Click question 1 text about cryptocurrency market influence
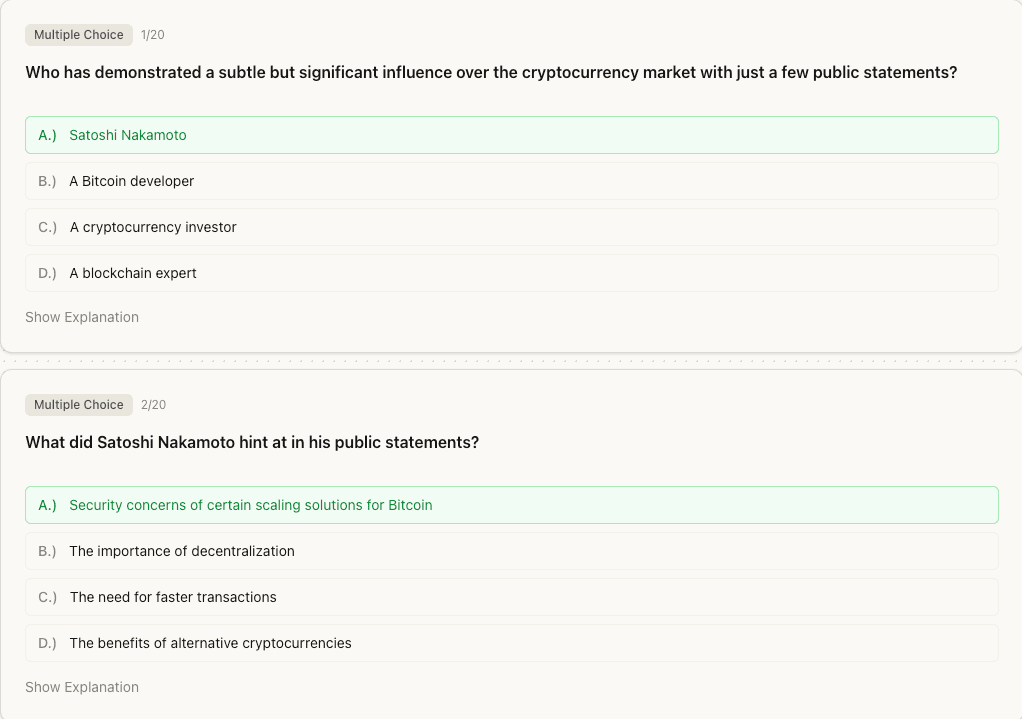 coord(492,71)
